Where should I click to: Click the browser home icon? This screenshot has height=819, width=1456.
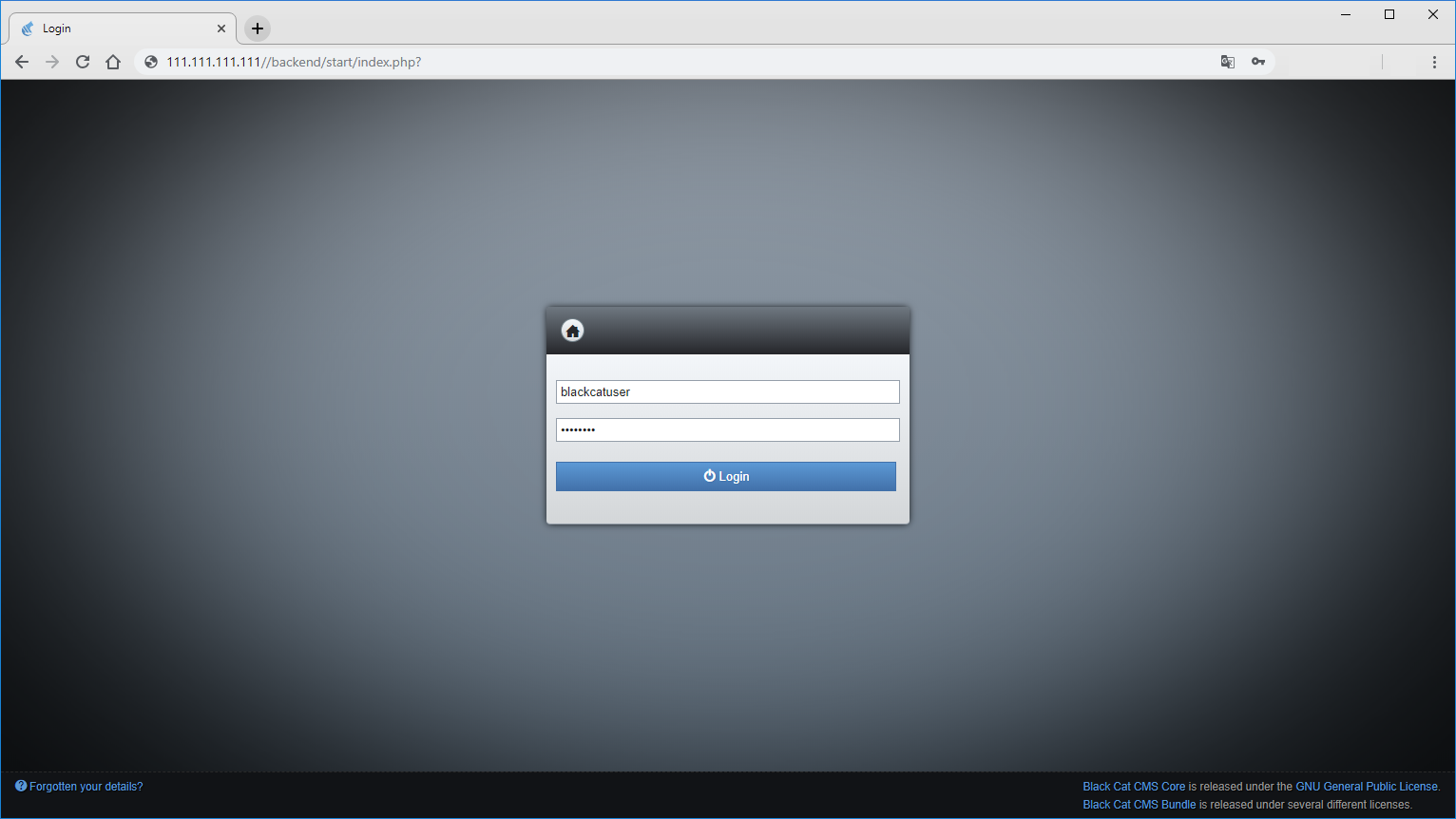pos(112,61)
